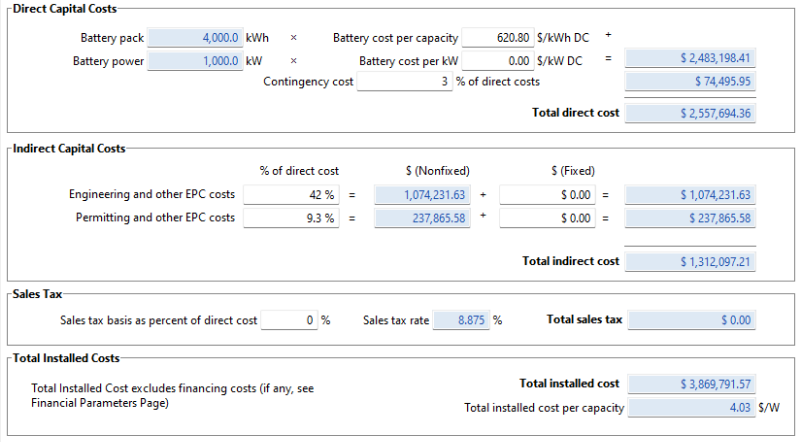Screen dimensions: 800x442
Task: Edit Engineering and other EPC percent field
Action: (x=291, y=195)
